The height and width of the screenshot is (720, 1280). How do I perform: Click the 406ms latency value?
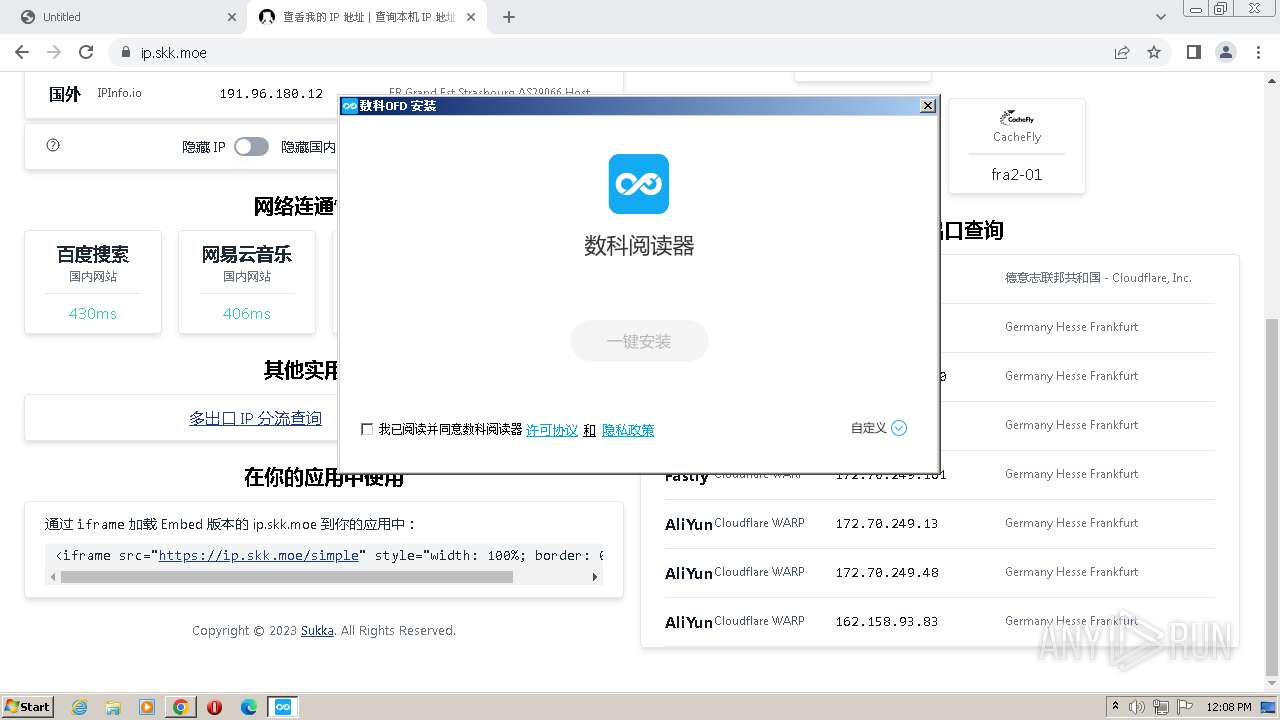click(247, 313)
